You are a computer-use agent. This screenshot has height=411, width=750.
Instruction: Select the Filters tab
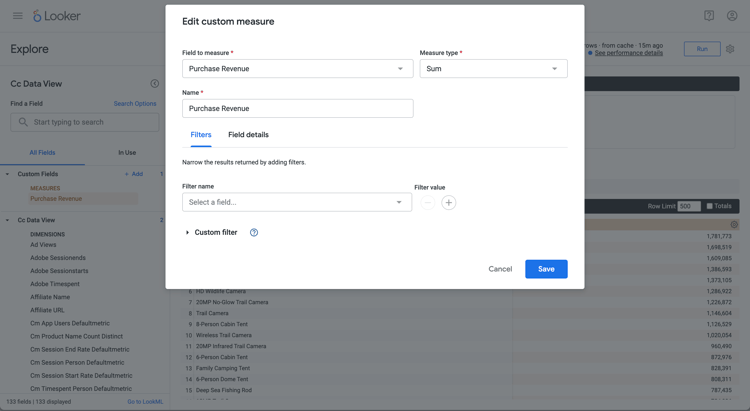point(201,135)
